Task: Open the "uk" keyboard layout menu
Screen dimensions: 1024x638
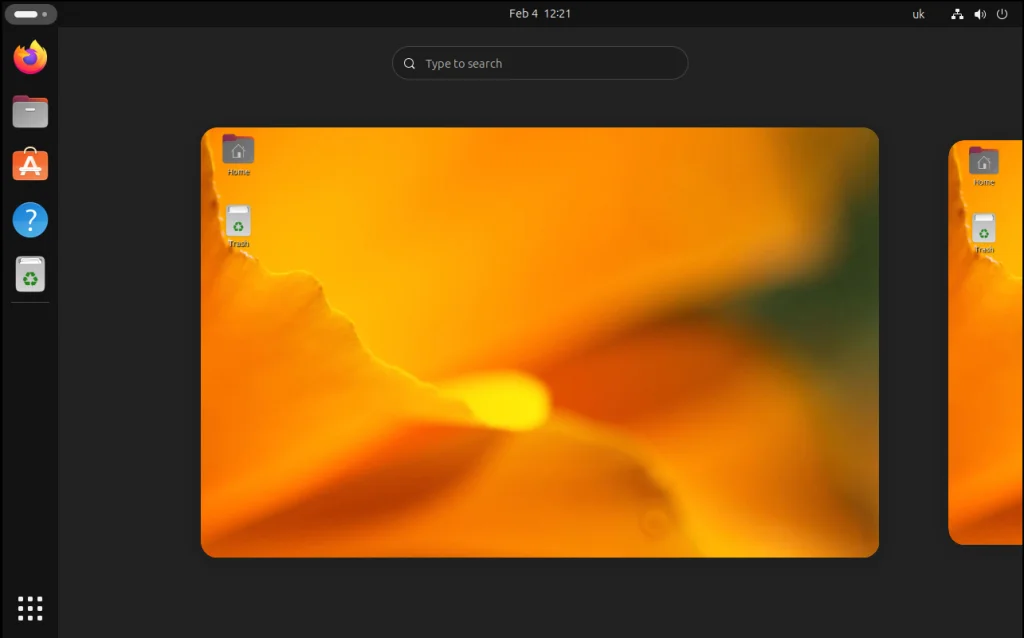Action: tap(918, 14)
